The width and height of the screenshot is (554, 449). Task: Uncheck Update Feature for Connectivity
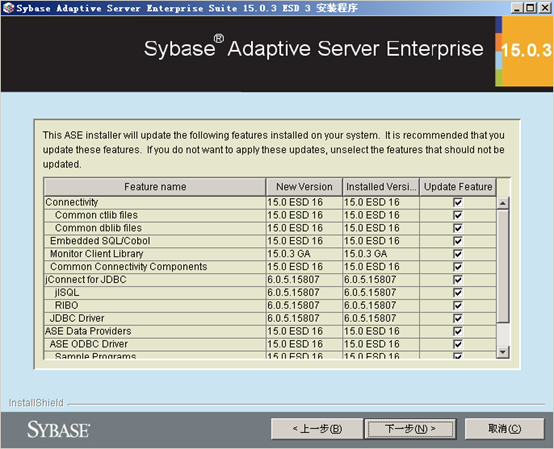tap(458, 202)
